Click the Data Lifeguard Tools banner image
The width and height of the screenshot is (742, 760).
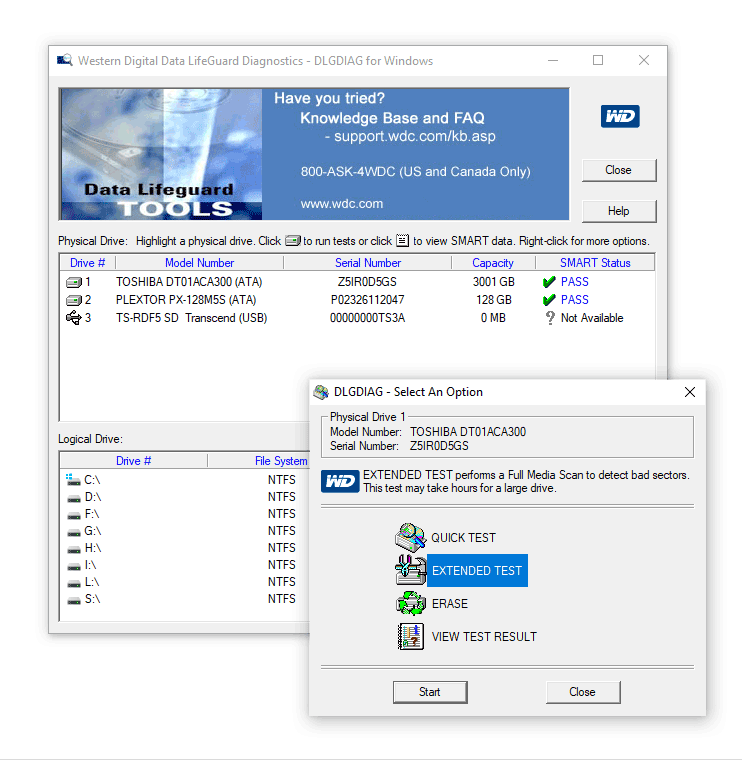click(x=162, y=154)
